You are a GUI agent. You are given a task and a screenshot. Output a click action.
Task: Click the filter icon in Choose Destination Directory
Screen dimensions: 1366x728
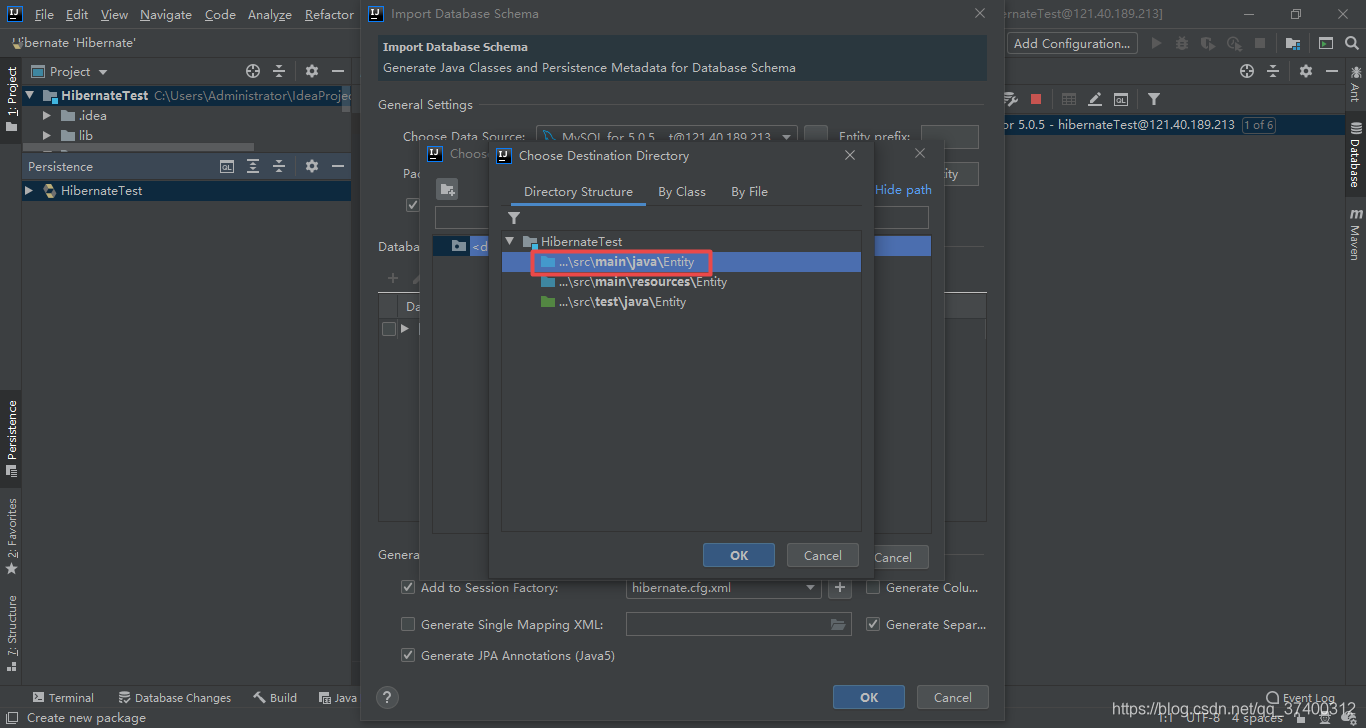(x=514, y=218)
